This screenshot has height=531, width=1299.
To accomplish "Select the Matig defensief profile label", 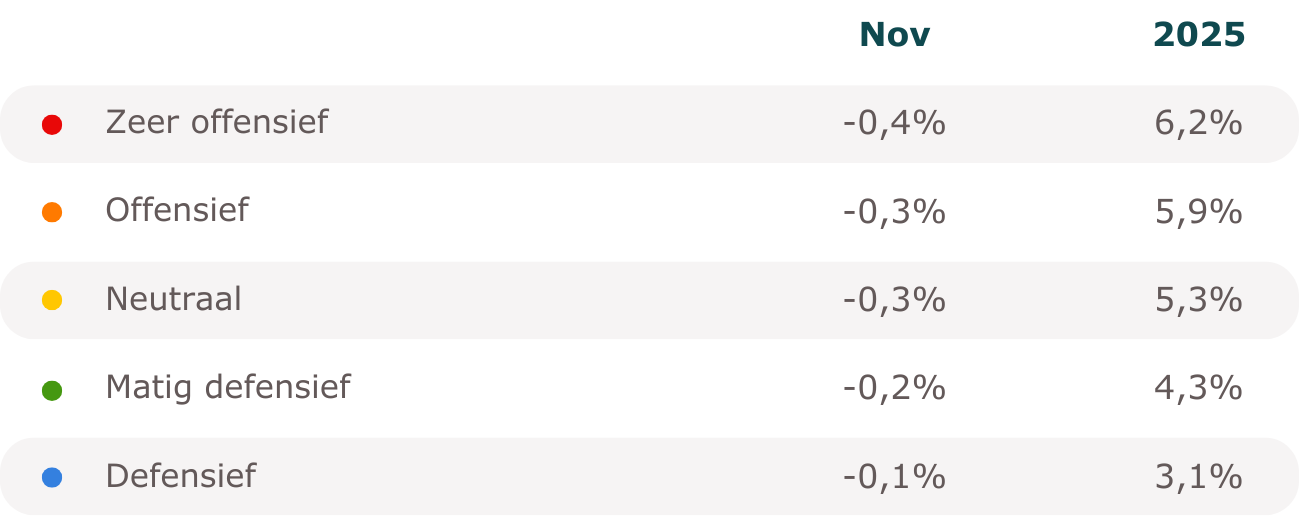I will (227, 386).
